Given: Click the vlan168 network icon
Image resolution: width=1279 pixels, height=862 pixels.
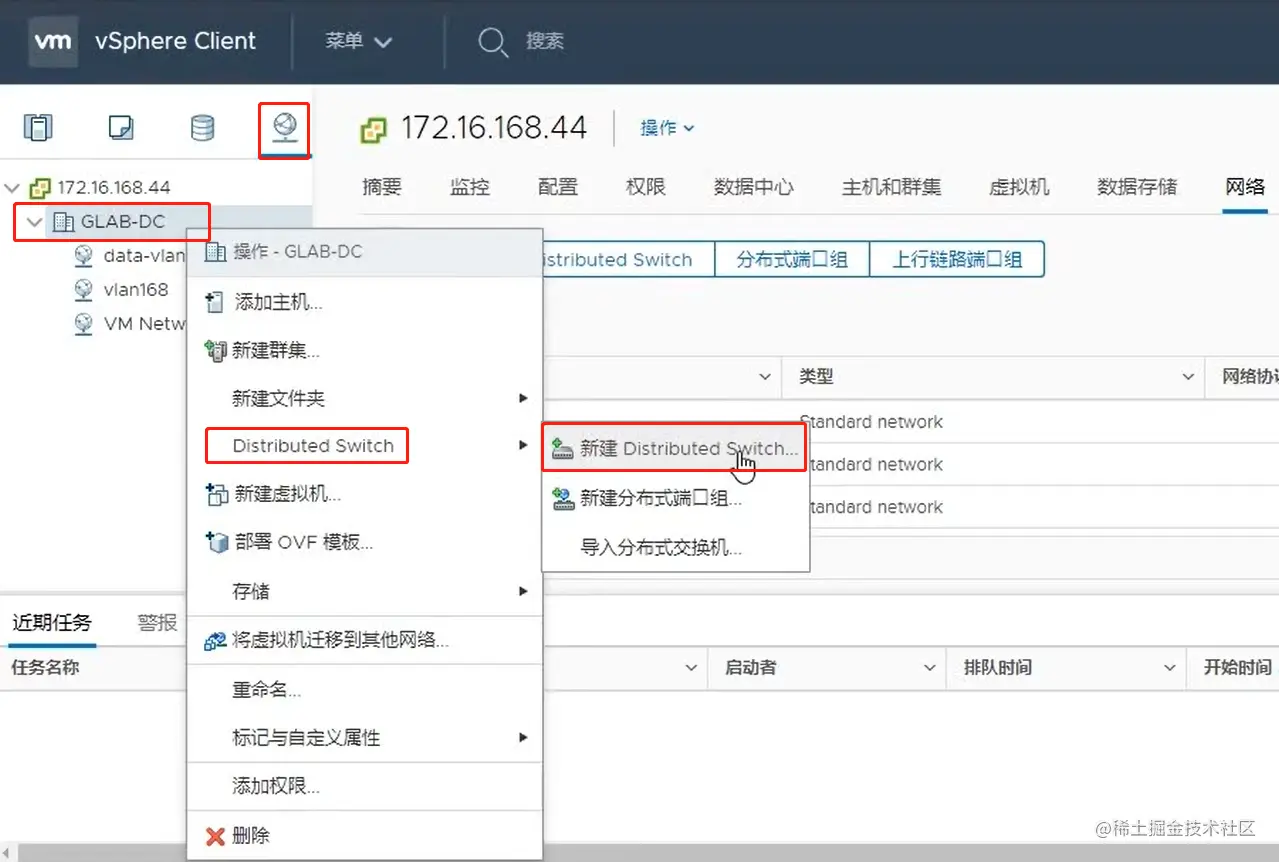Looking at the screenshot, I should point(84,290).
